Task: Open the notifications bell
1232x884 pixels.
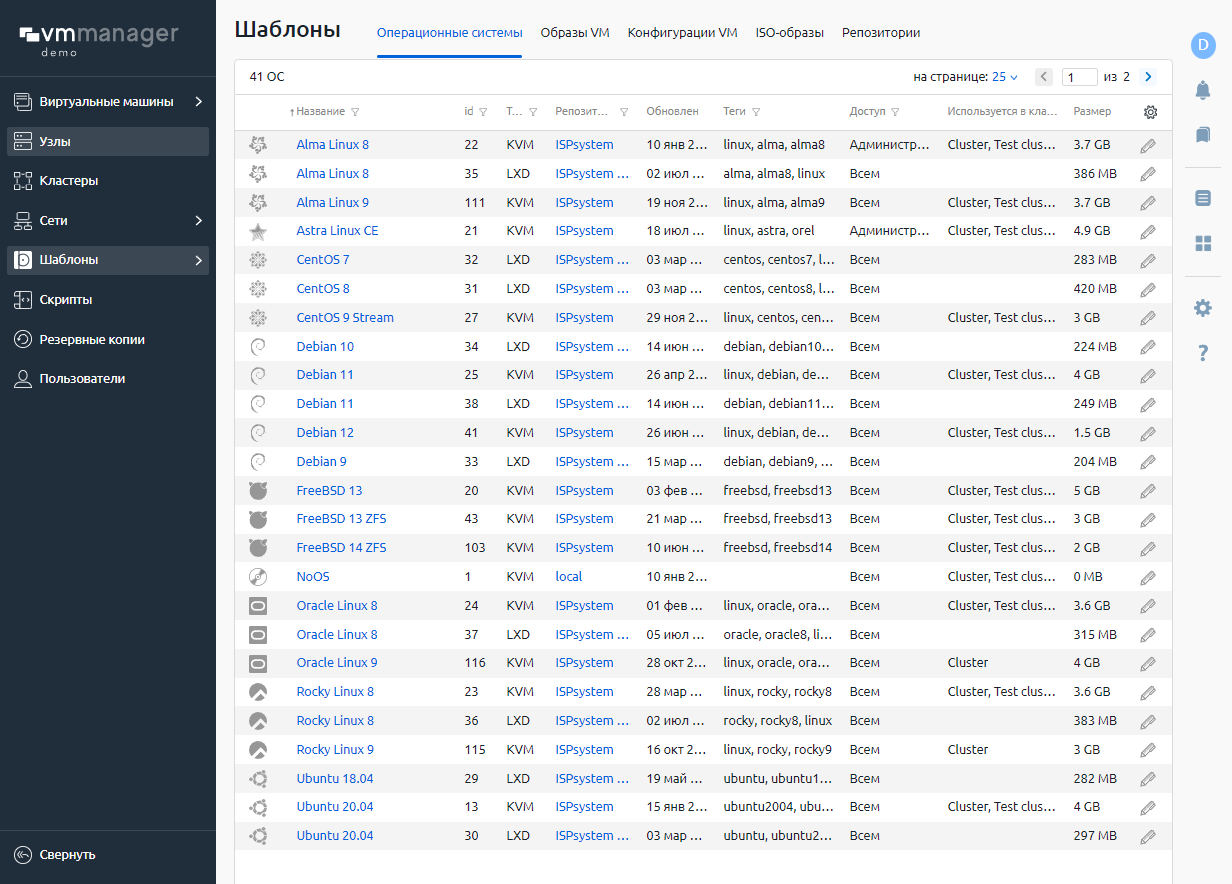Action: 1202,90
